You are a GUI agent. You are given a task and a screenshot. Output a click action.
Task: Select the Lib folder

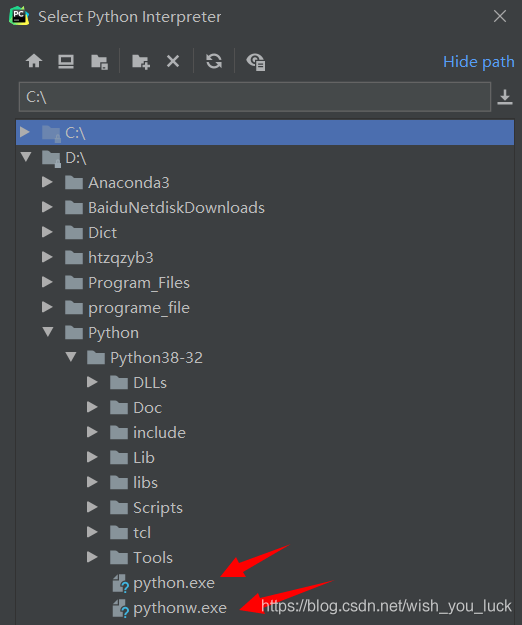coord(144,458)
